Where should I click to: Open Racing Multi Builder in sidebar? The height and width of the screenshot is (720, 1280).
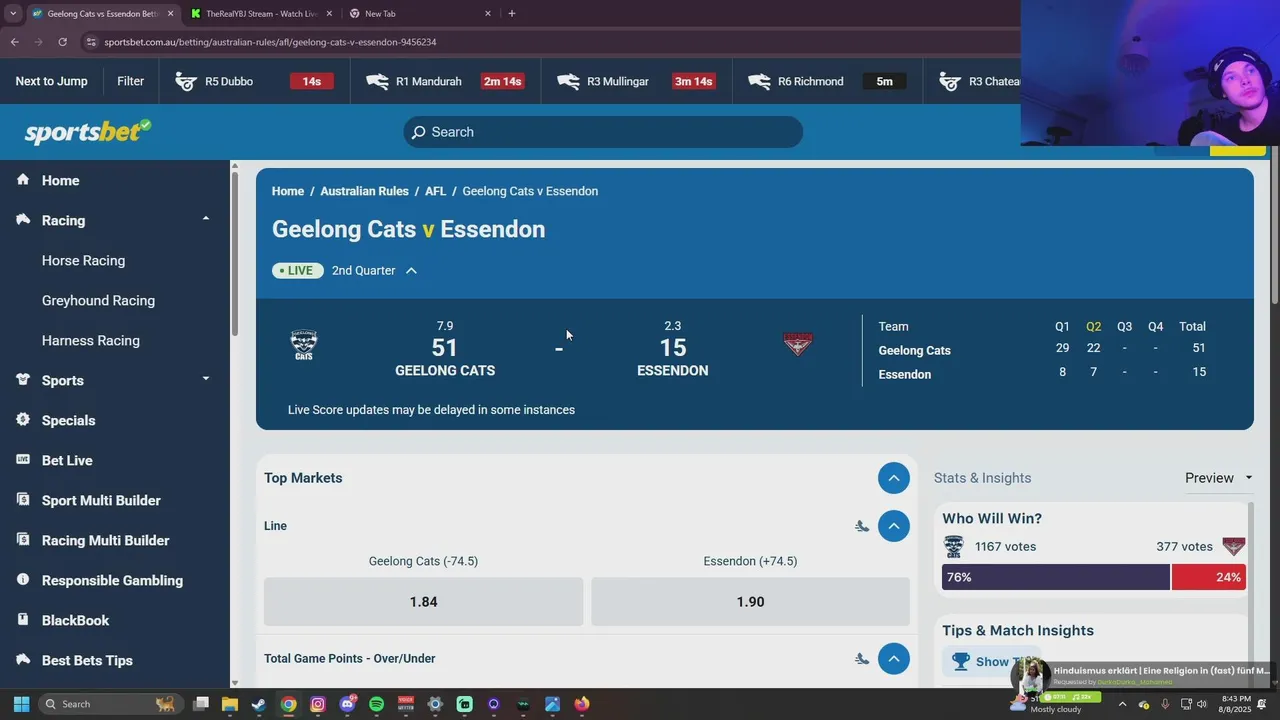(x=105, y=540)
